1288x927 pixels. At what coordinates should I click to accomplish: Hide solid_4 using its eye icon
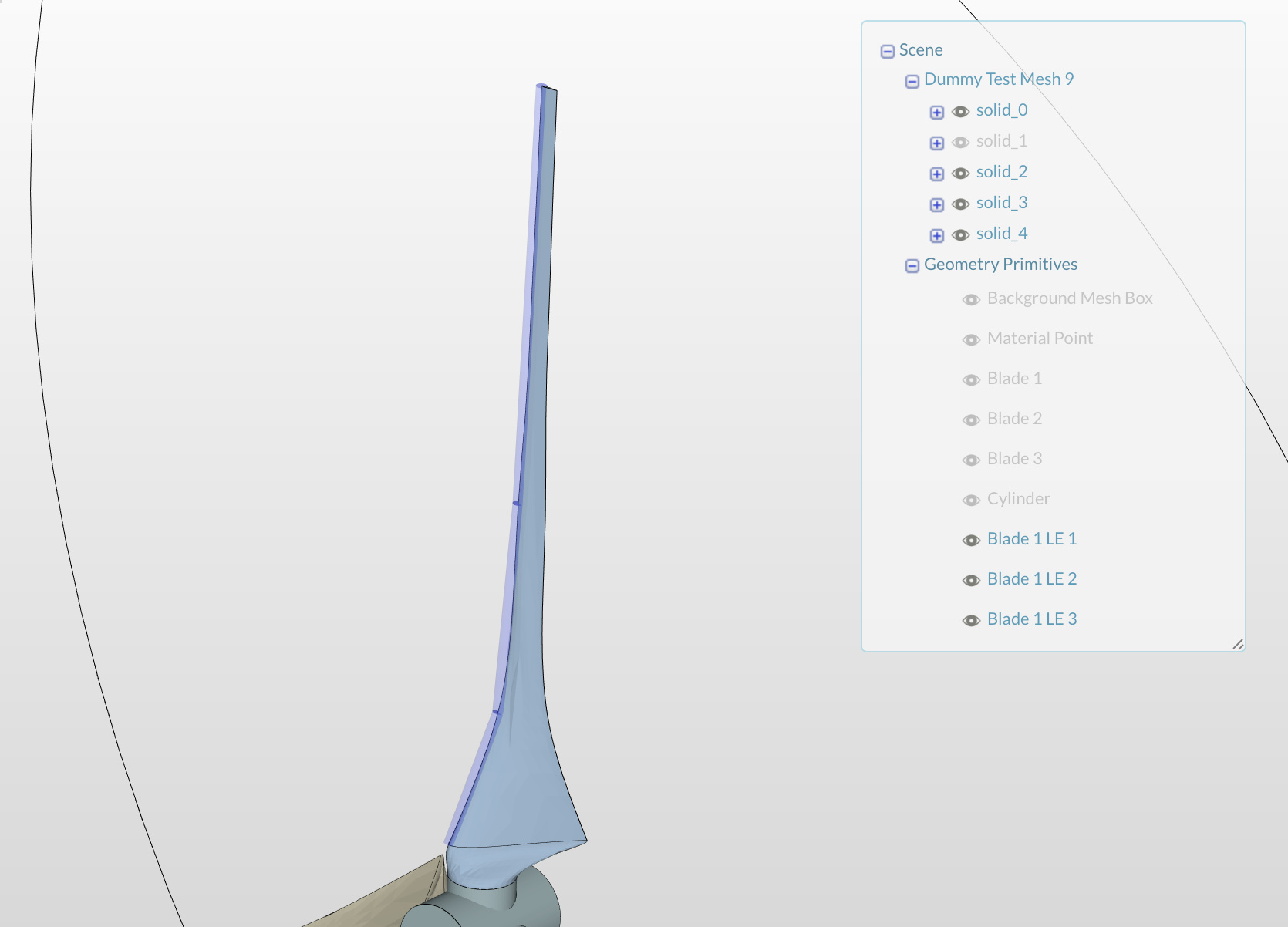point(960,234)
